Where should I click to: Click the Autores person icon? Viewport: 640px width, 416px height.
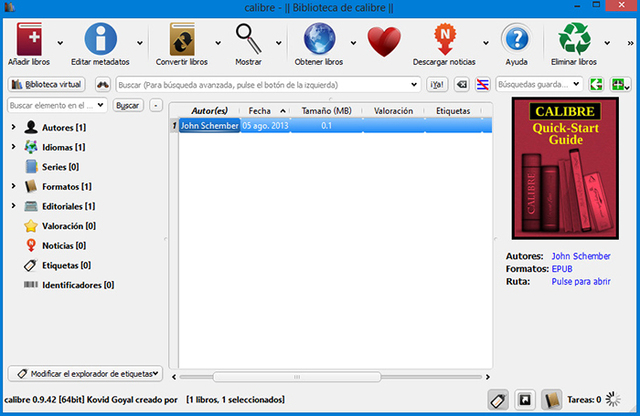tap(31, 127)
